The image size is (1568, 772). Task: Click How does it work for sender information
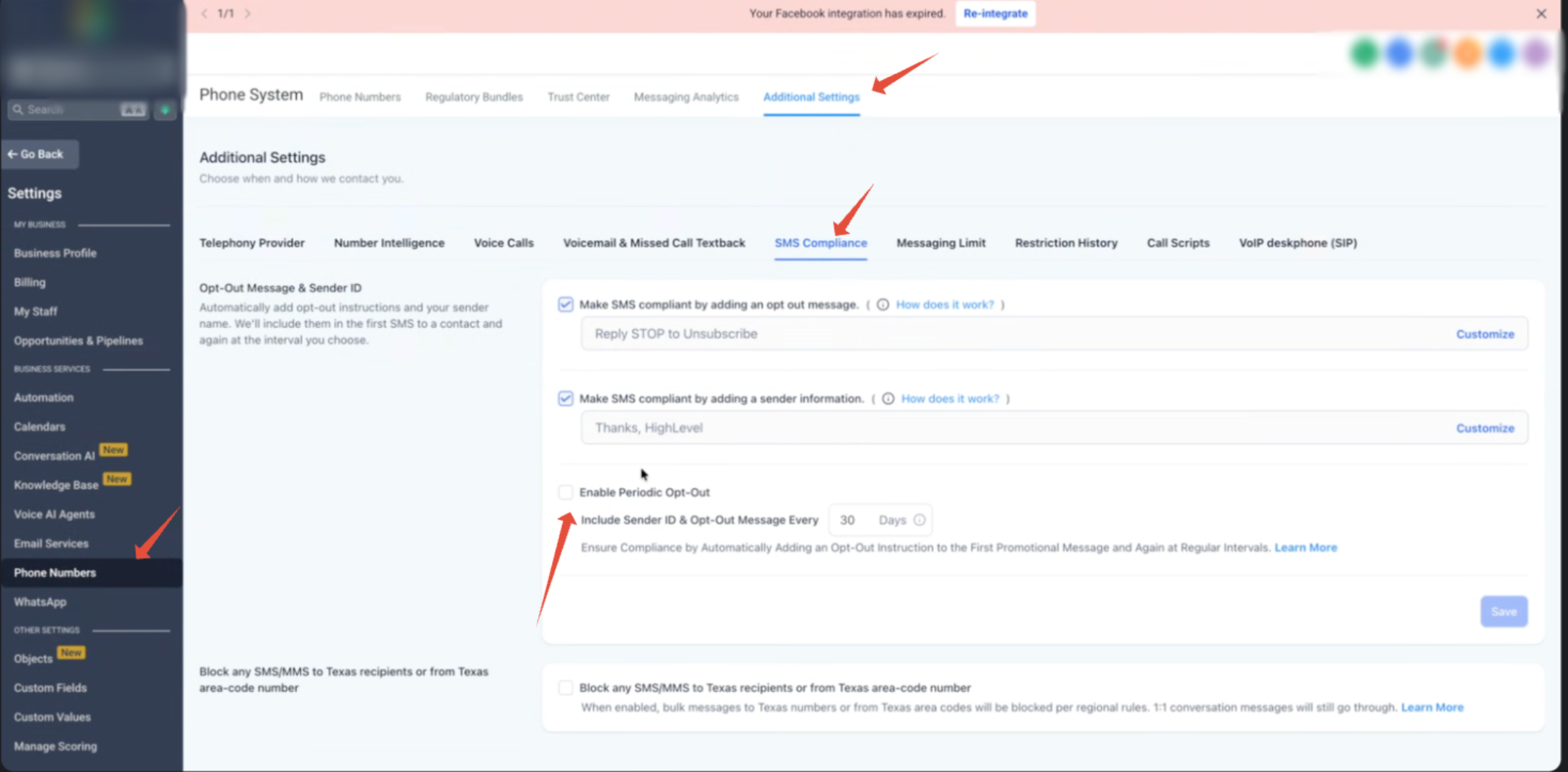pos(950,399)
